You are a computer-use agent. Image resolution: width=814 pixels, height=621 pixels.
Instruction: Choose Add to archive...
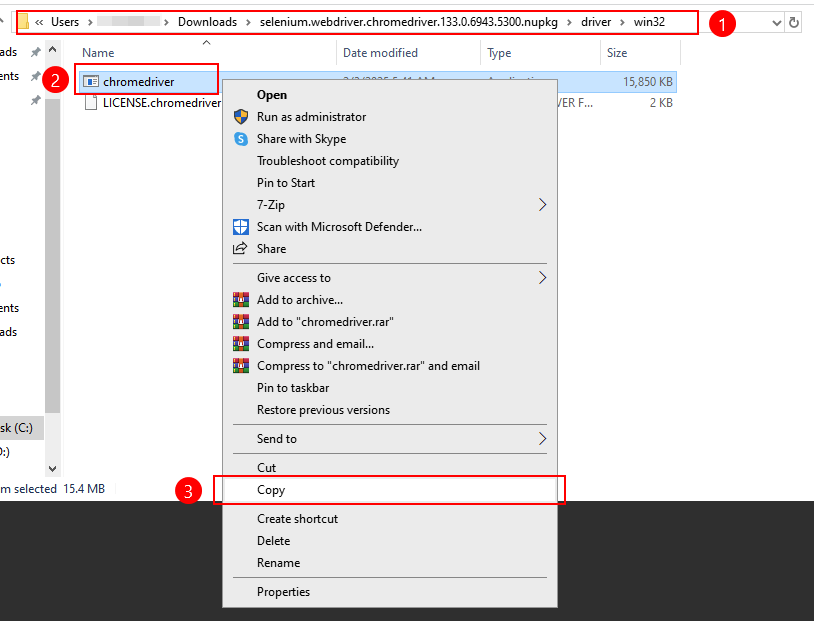click(x=390, y=300)
